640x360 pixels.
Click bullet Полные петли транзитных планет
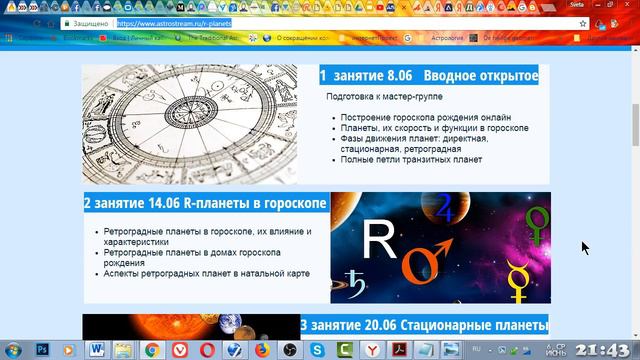[x=411, y=160]
